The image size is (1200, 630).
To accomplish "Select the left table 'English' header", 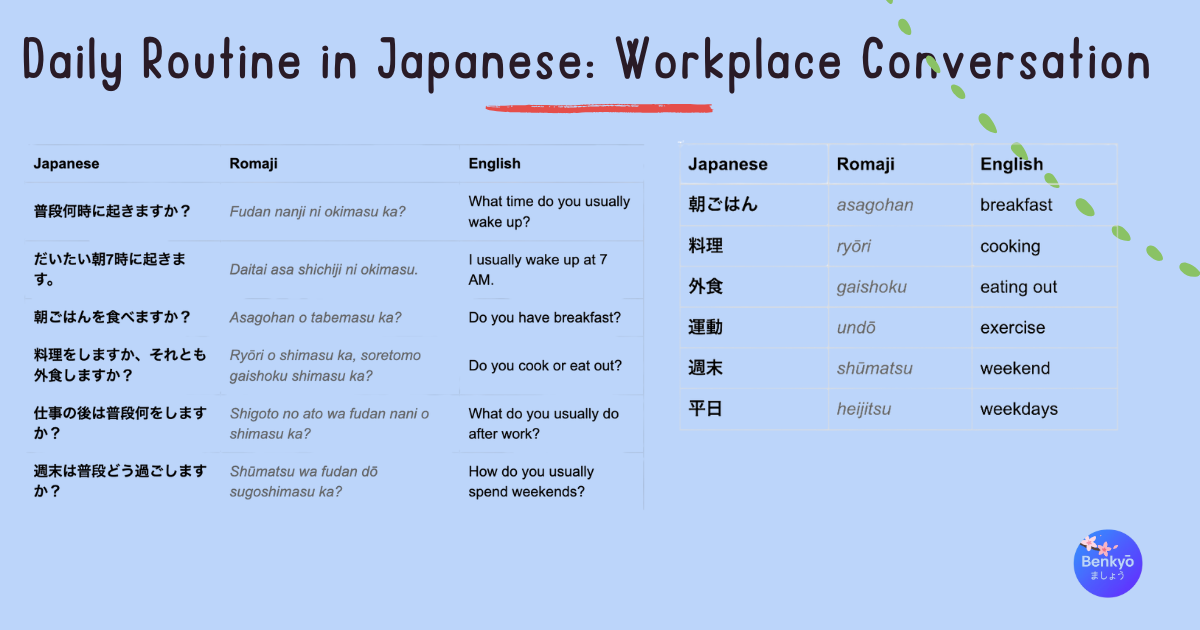I will [495, 163].
